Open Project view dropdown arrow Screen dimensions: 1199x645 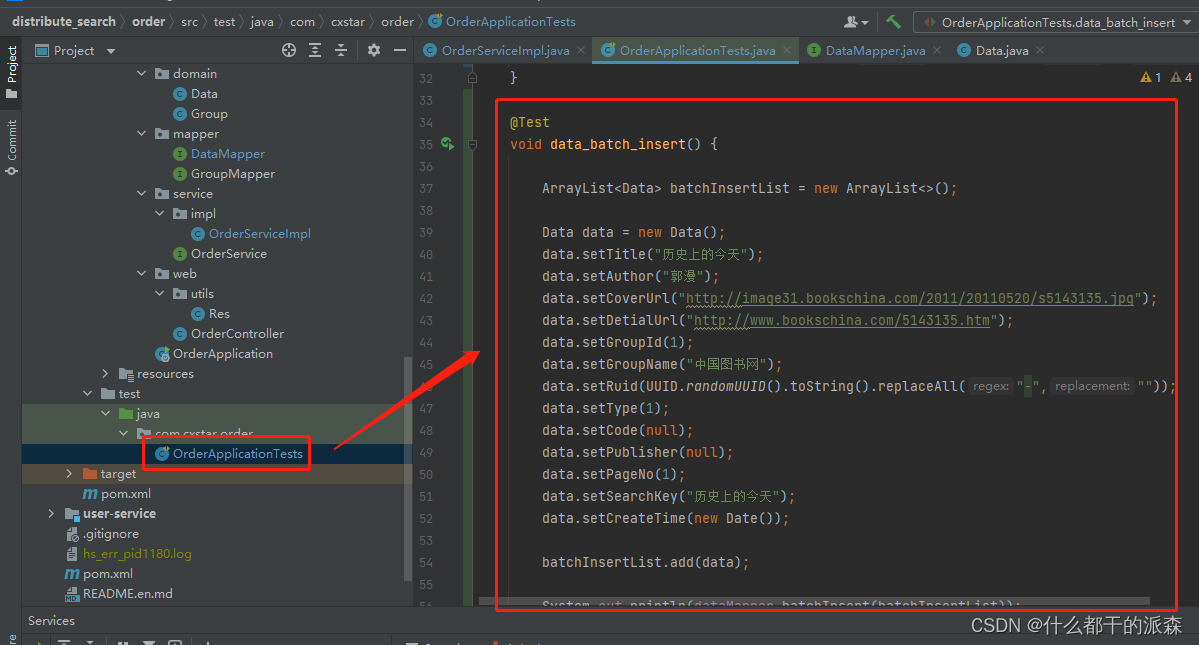(111, 51)
